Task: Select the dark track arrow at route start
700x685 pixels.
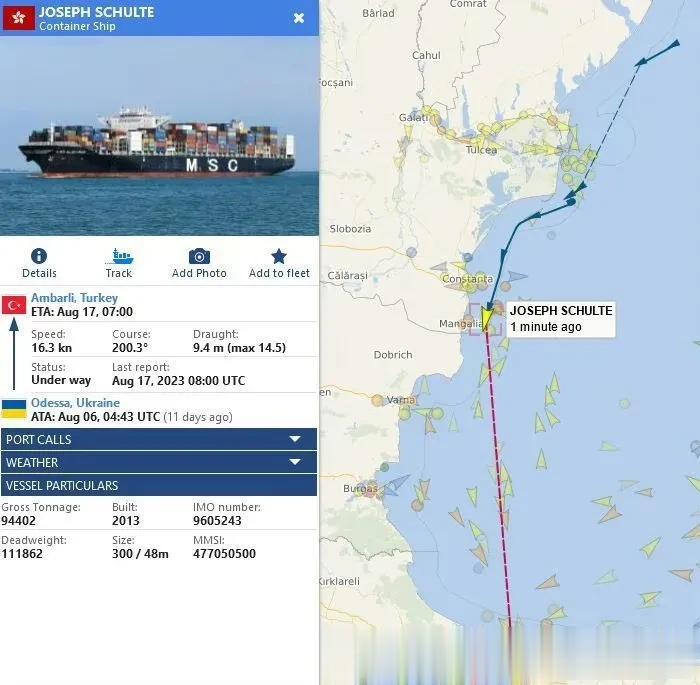Action: pos(674,44)
